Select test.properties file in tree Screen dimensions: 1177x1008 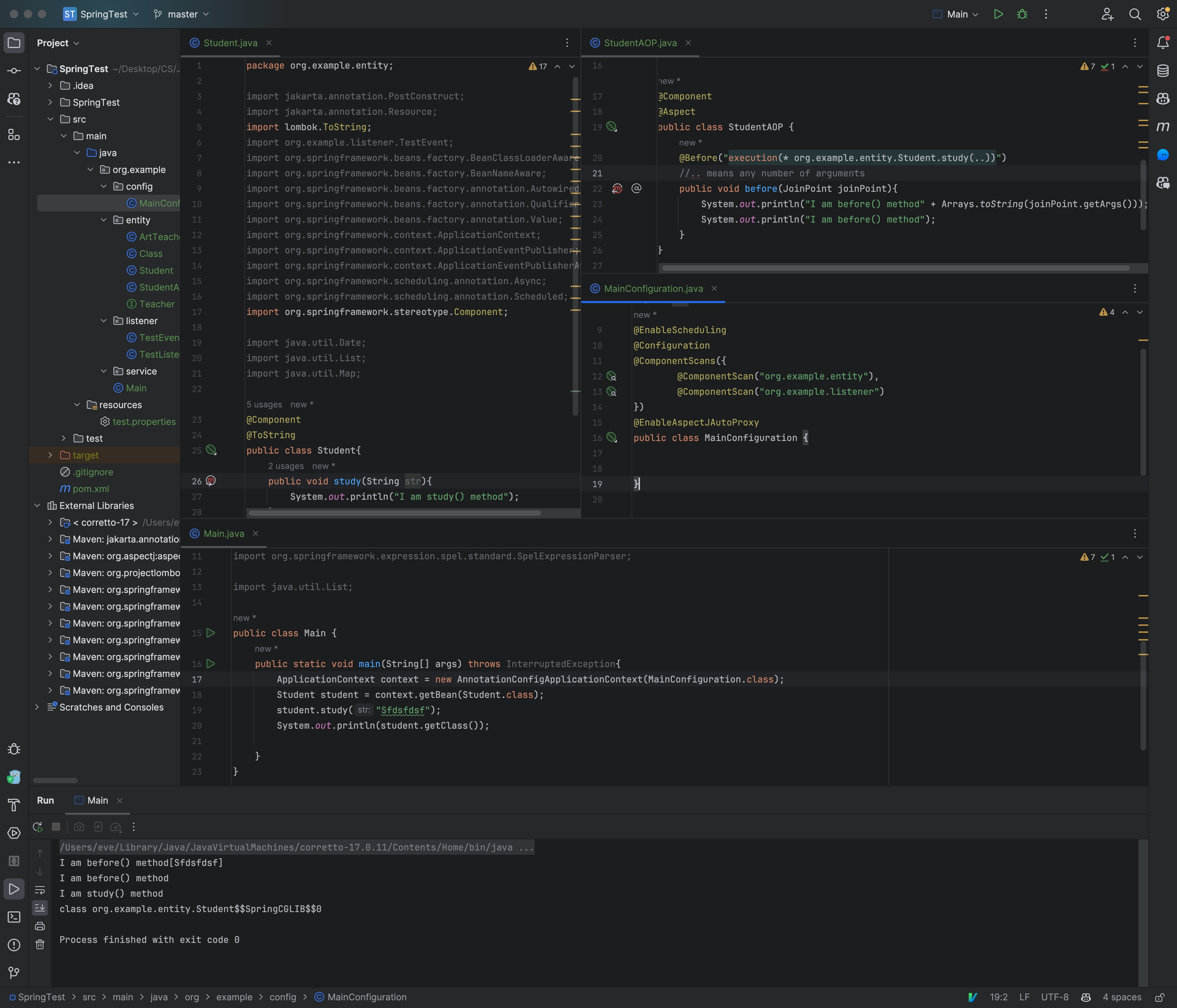[138, 421]
